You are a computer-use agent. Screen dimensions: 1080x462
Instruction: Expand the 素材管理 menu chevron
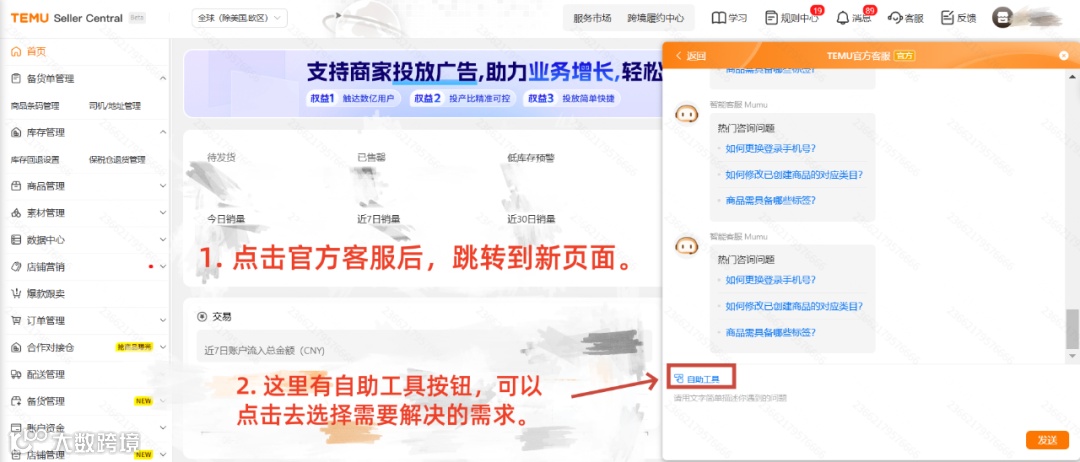tap(163, 213)
